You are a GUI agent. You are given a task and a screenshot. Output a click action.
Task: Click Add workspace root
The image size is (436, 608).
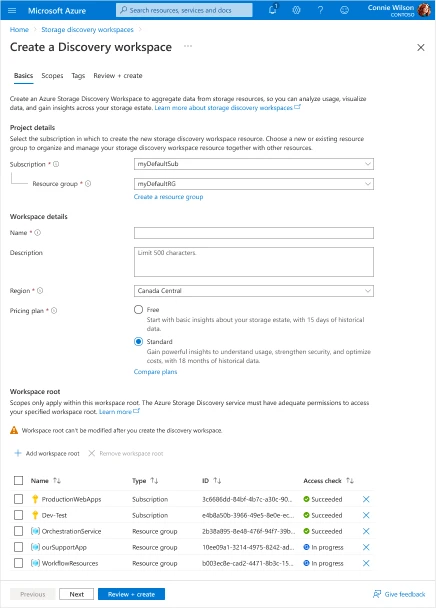(47, 453)
